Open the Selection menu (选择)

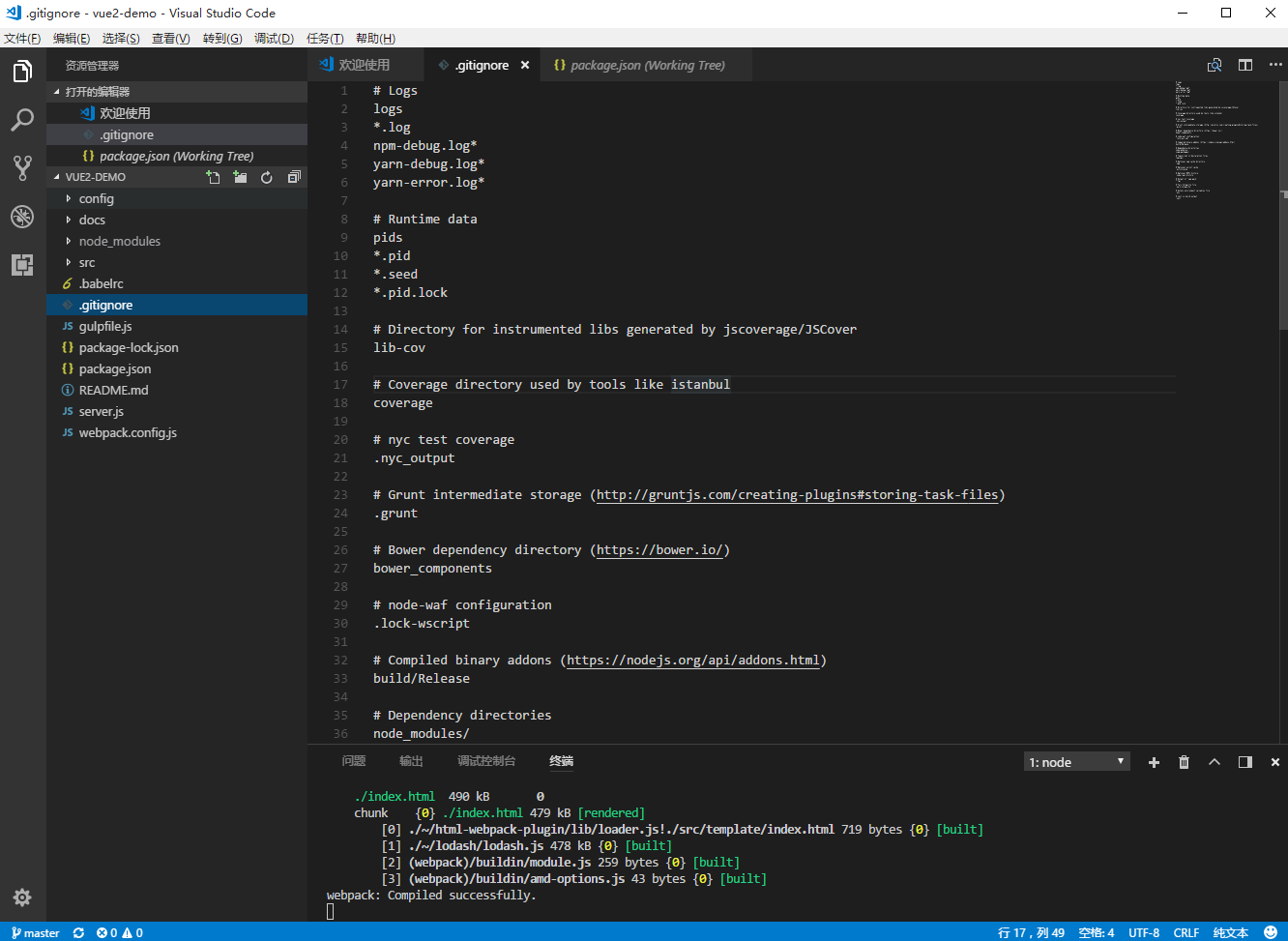pos(121,39)
